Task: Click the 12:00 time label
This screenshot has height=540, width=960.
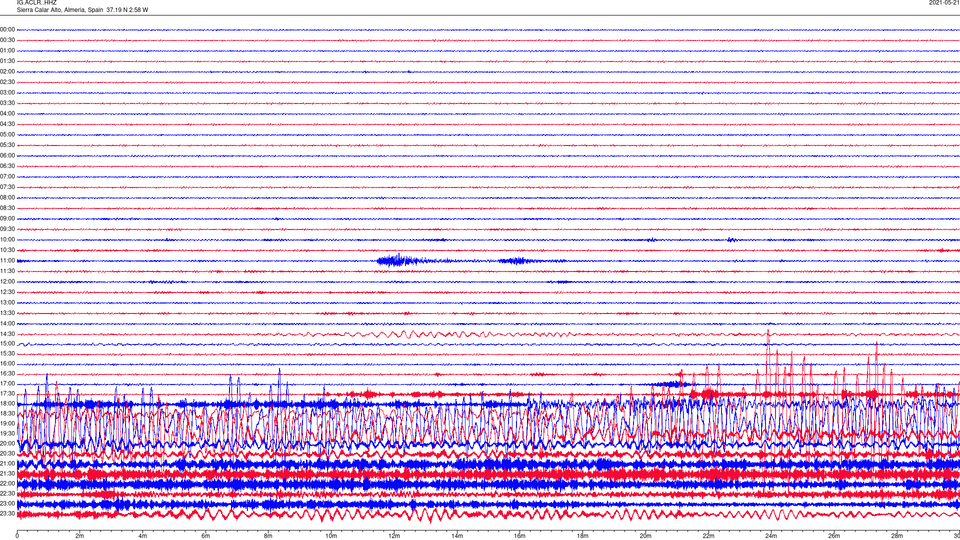Action: (7, 282)
